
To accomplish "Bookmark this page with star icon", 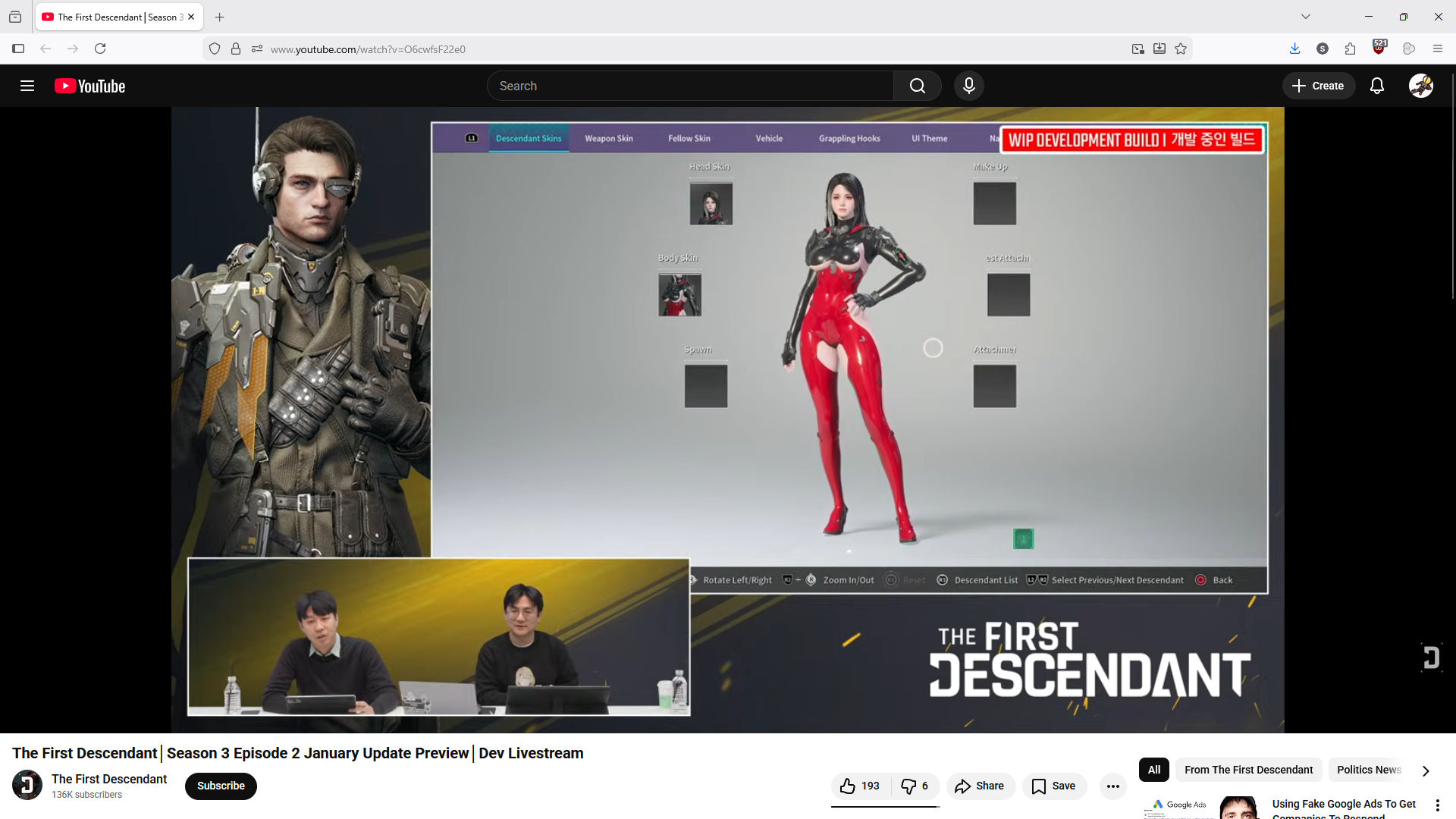I will pos(1181,49).
